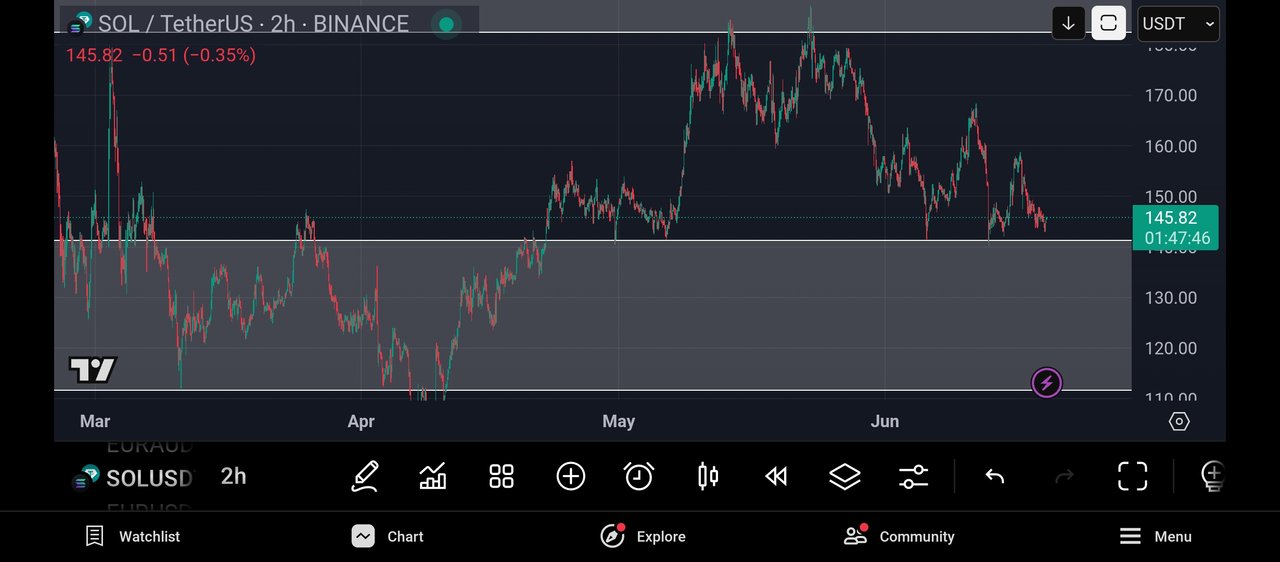Open the ideas lightbulb icon
This screenshot has width=1280, height=562.
tap(1212, 476)
